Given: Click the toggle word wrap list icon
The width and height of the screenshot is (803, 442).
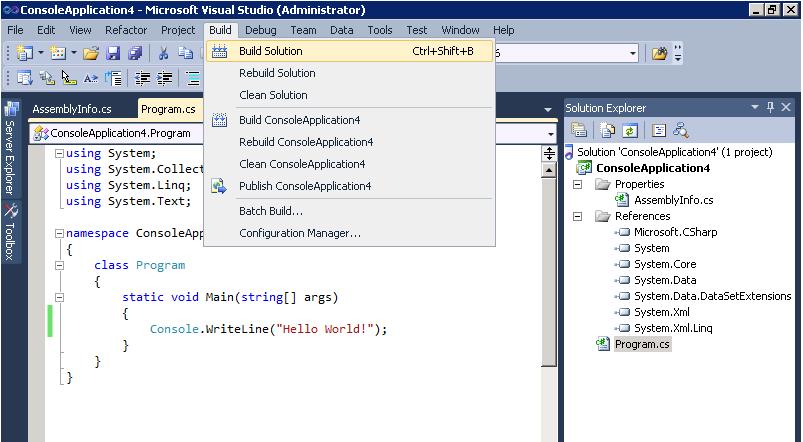Looking at the screenshot, I should pos(113,78).
